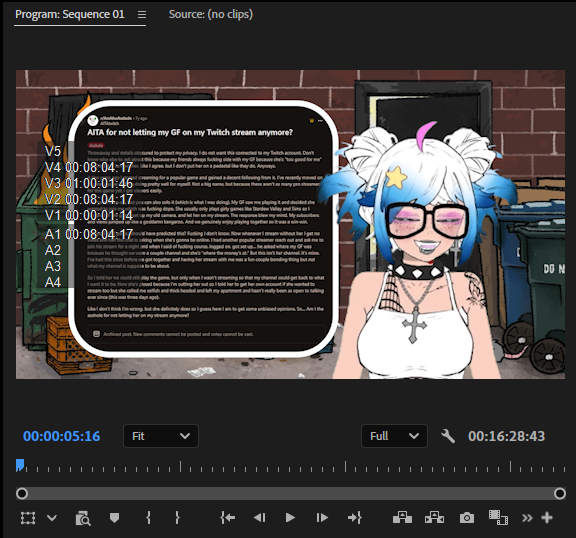Viewport: 576px width, 538px height.
Task: Select the transform bounding box tool icon
Action: [x=28, y=518]
